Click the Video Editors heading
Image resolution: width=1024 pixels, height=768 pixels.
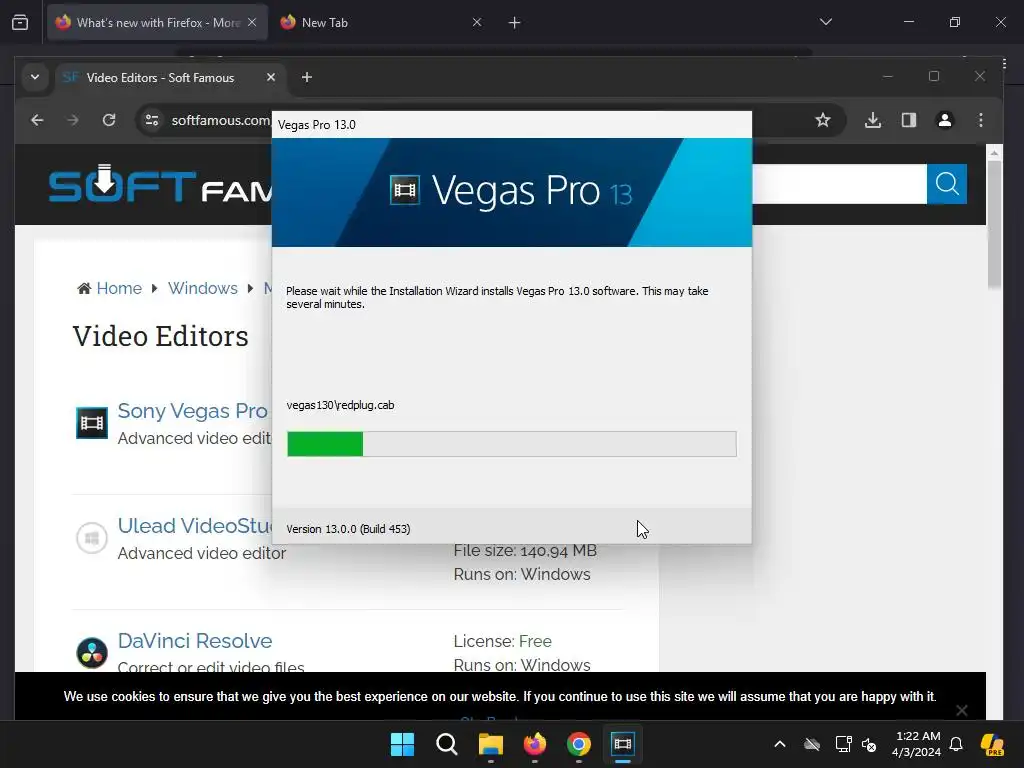click(x=161, y=336)
